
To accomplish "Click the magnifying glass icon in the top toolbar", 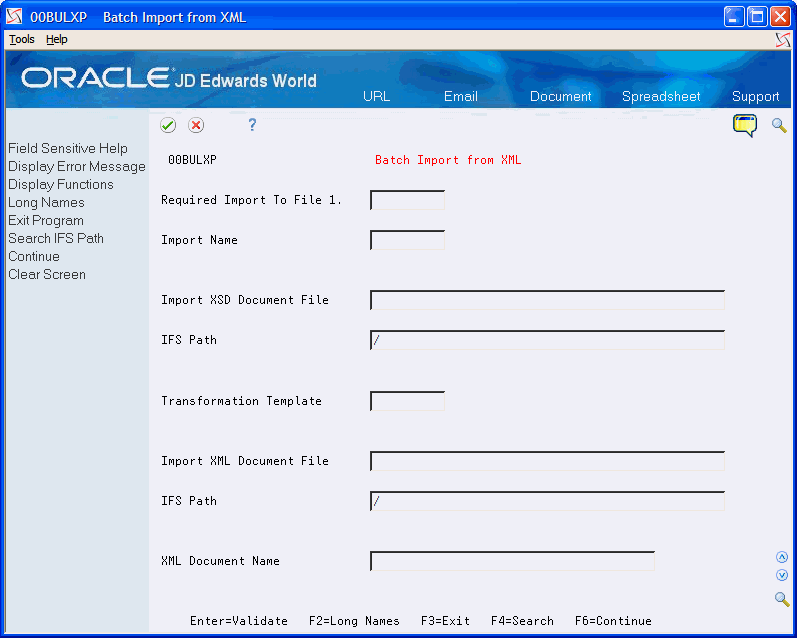I will (779, 125).
